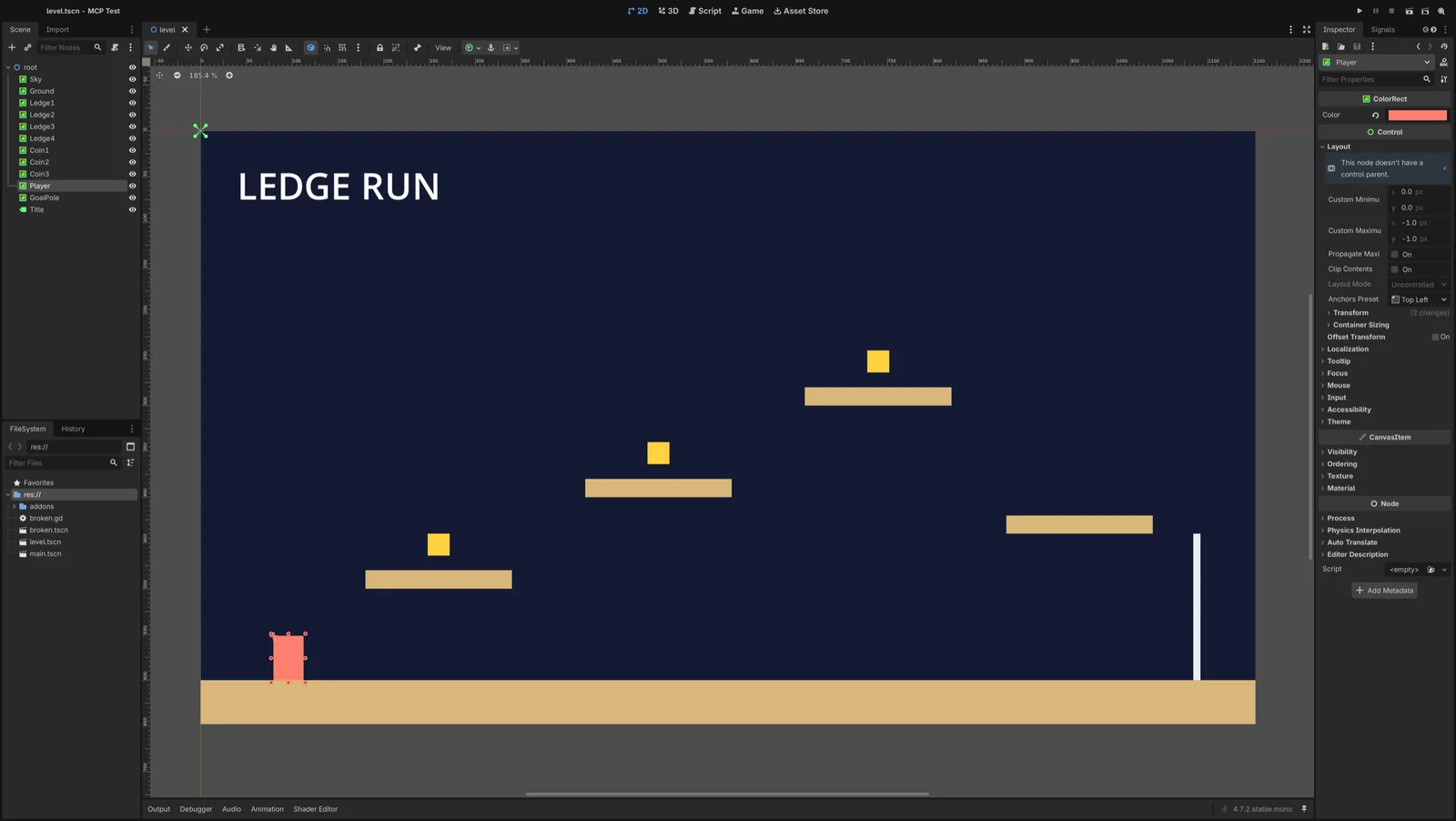Pin the bottom panel icon

[x=1304, y=808]
